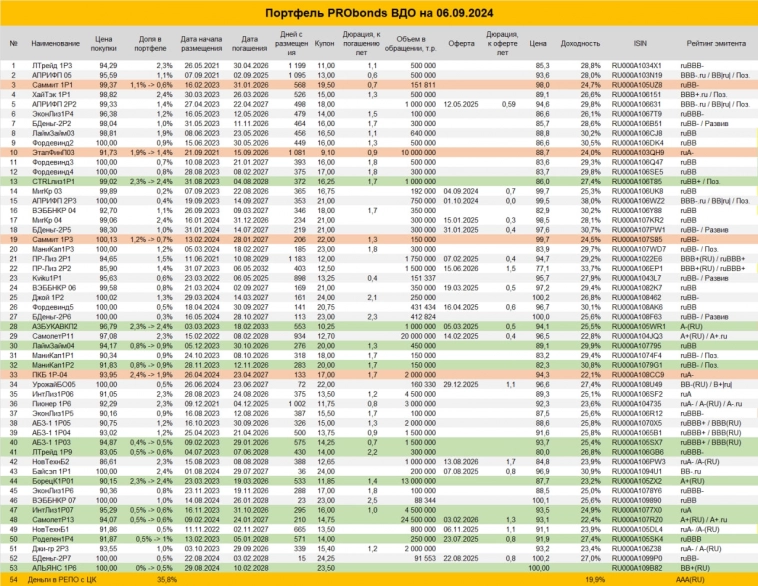Viewport: 758px width, 586px height.
Task: Select the 'ВЭББНКР 07' name cell
Action: [54, 500]
